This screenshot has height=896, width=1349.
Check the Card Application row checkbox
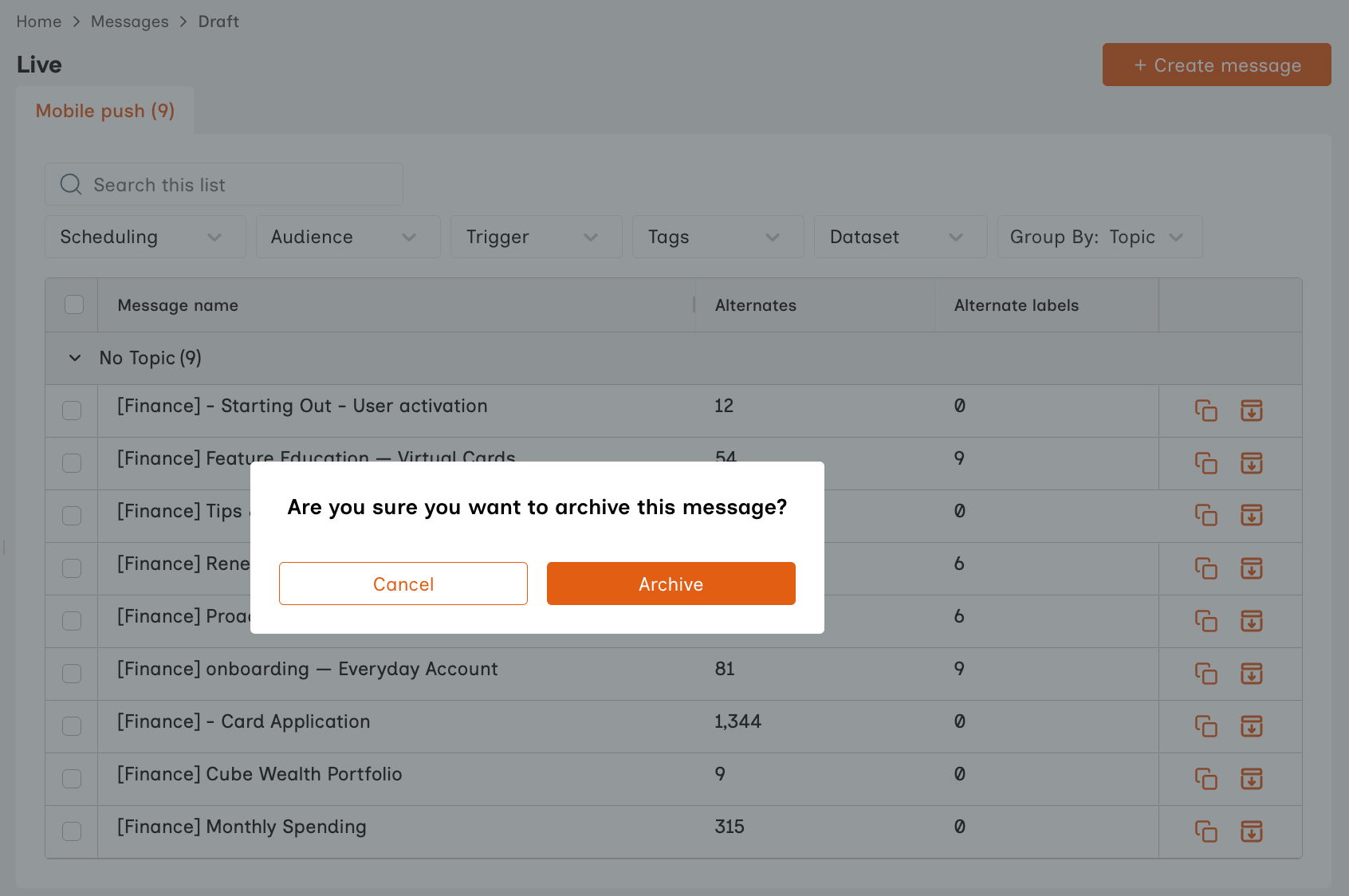tap(72, 726)
